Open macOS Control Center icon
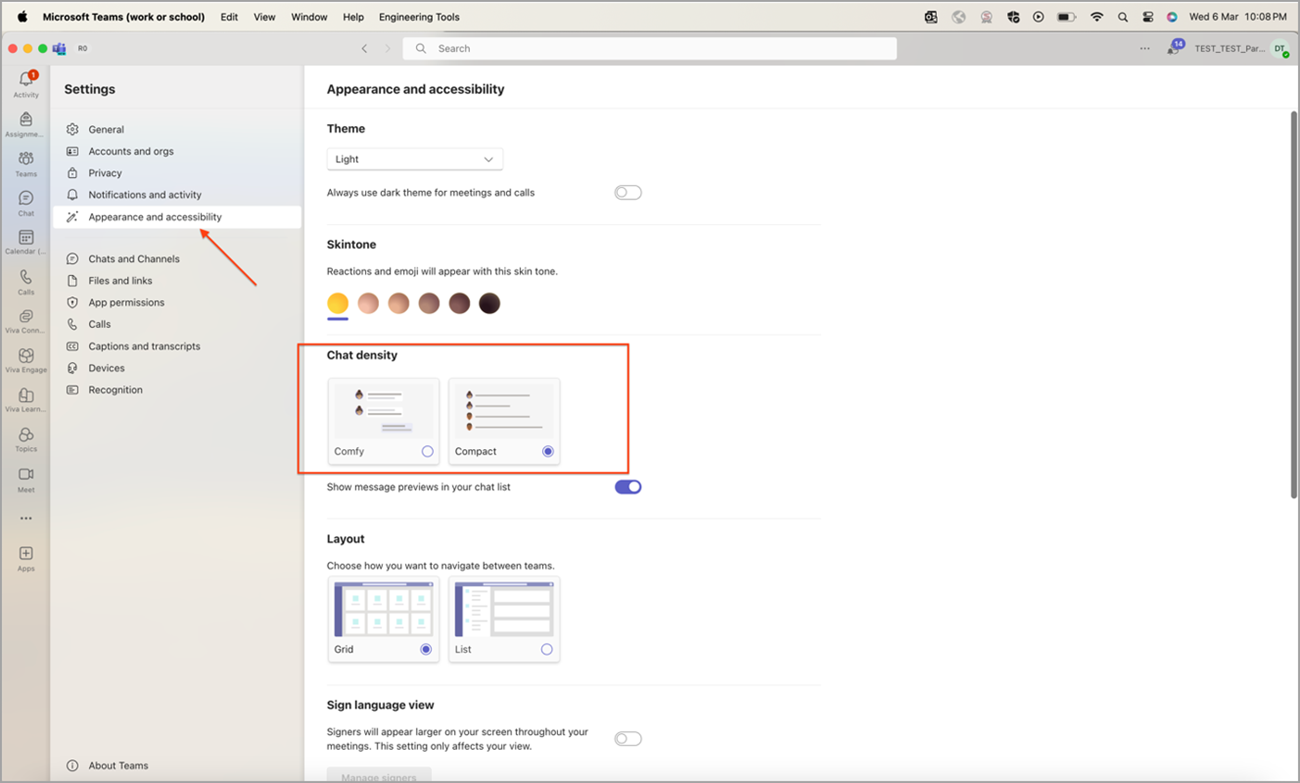Screen dimensions: 1300x783 1148,17
